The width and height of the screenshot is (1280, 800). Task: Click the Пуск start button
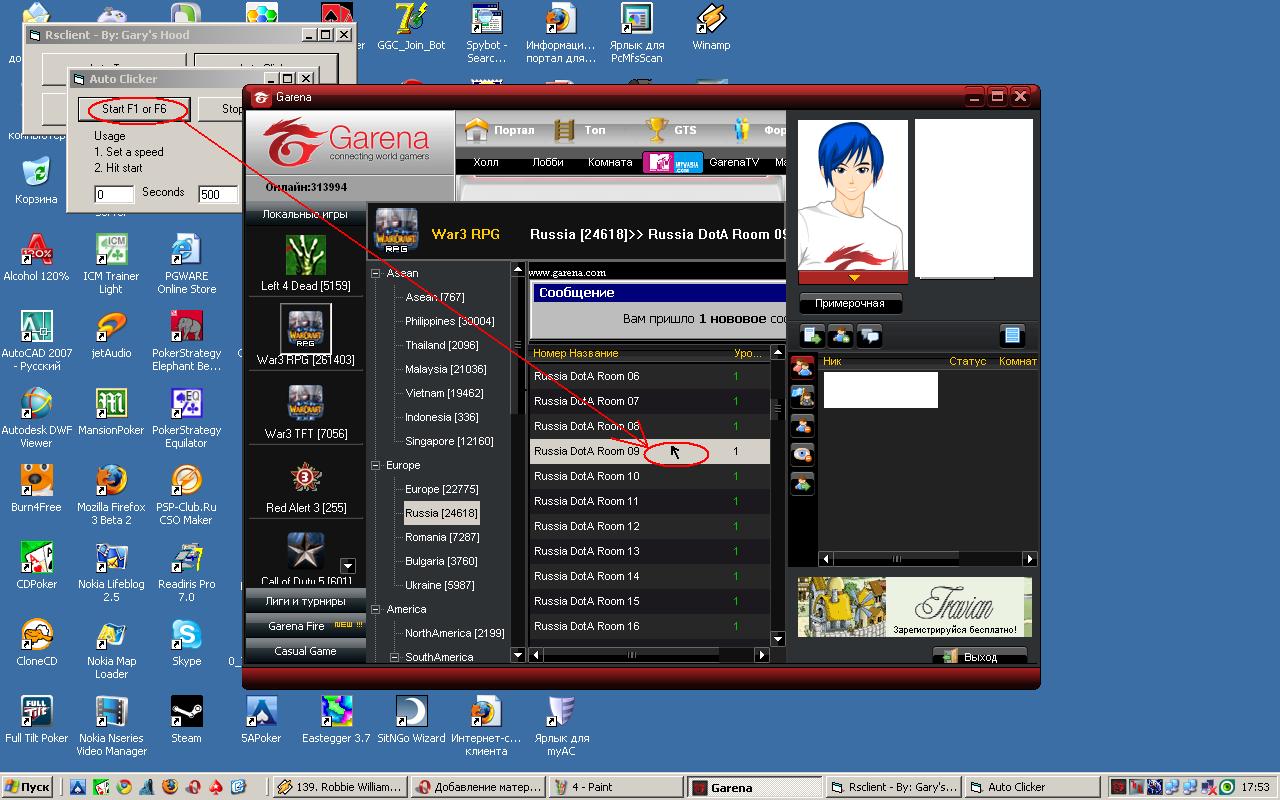(28, 787)
